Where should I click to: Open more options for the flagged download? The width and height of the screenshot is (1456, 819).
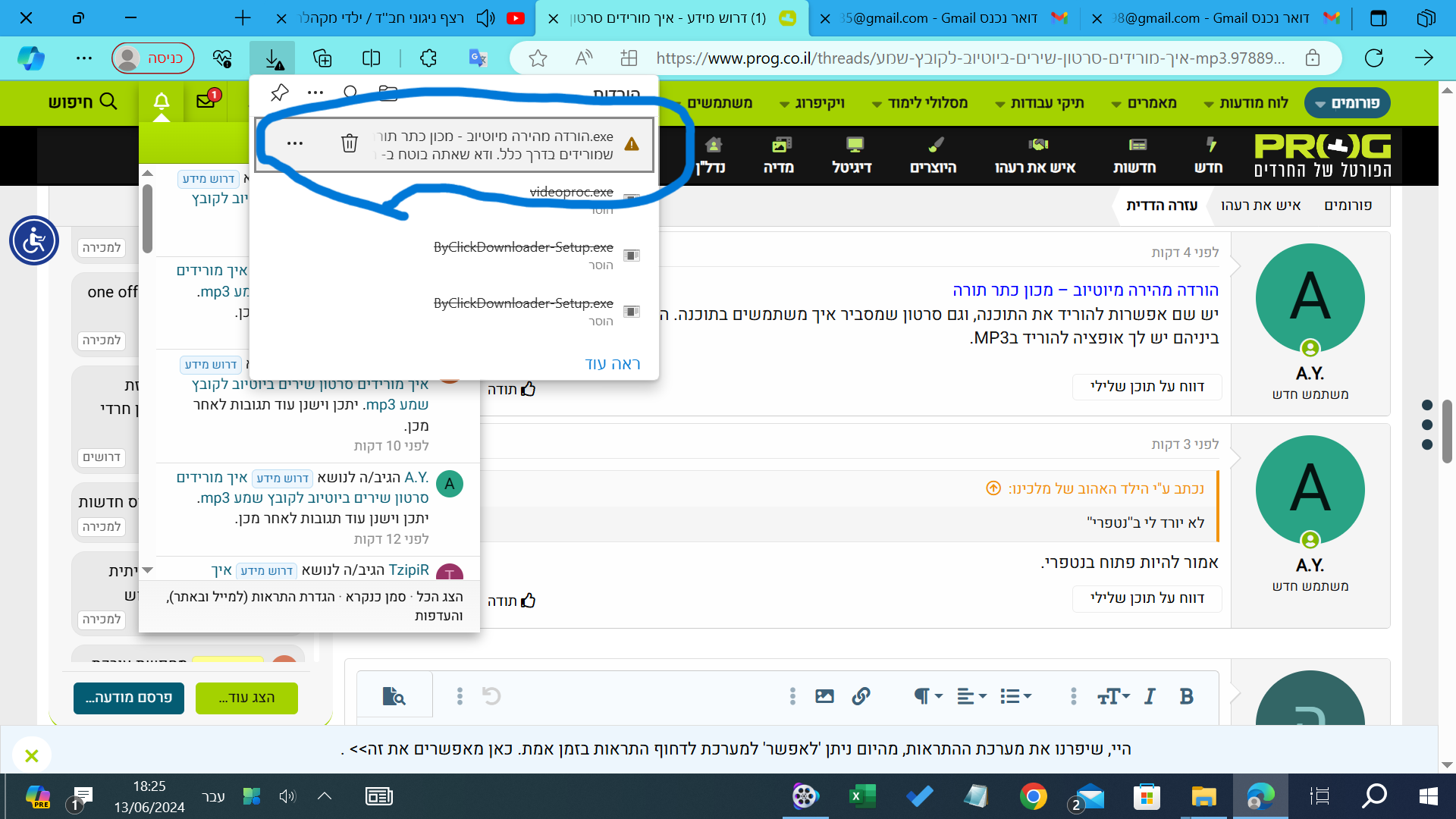click(295, 143)
